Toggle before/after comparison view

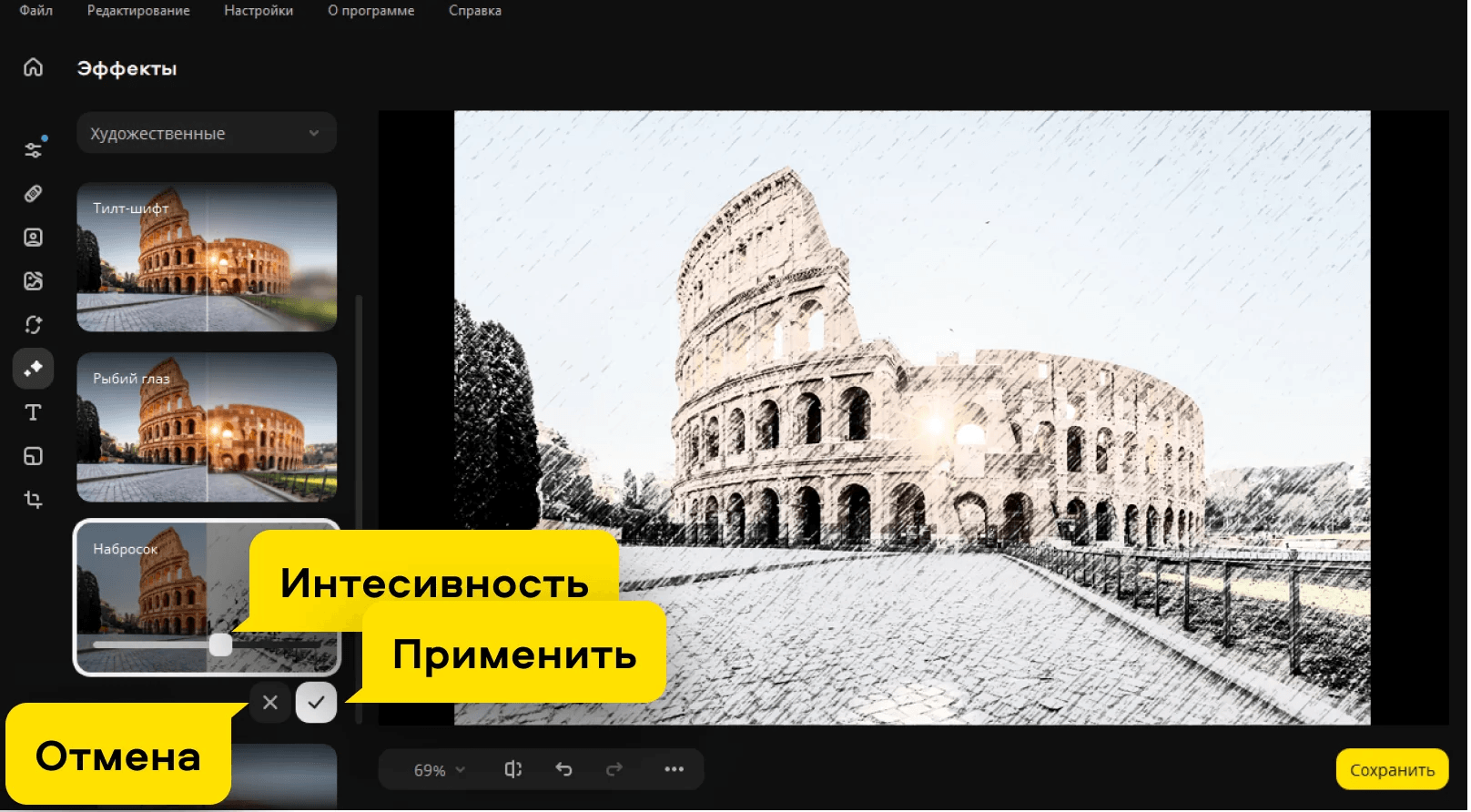pos(513,769)
